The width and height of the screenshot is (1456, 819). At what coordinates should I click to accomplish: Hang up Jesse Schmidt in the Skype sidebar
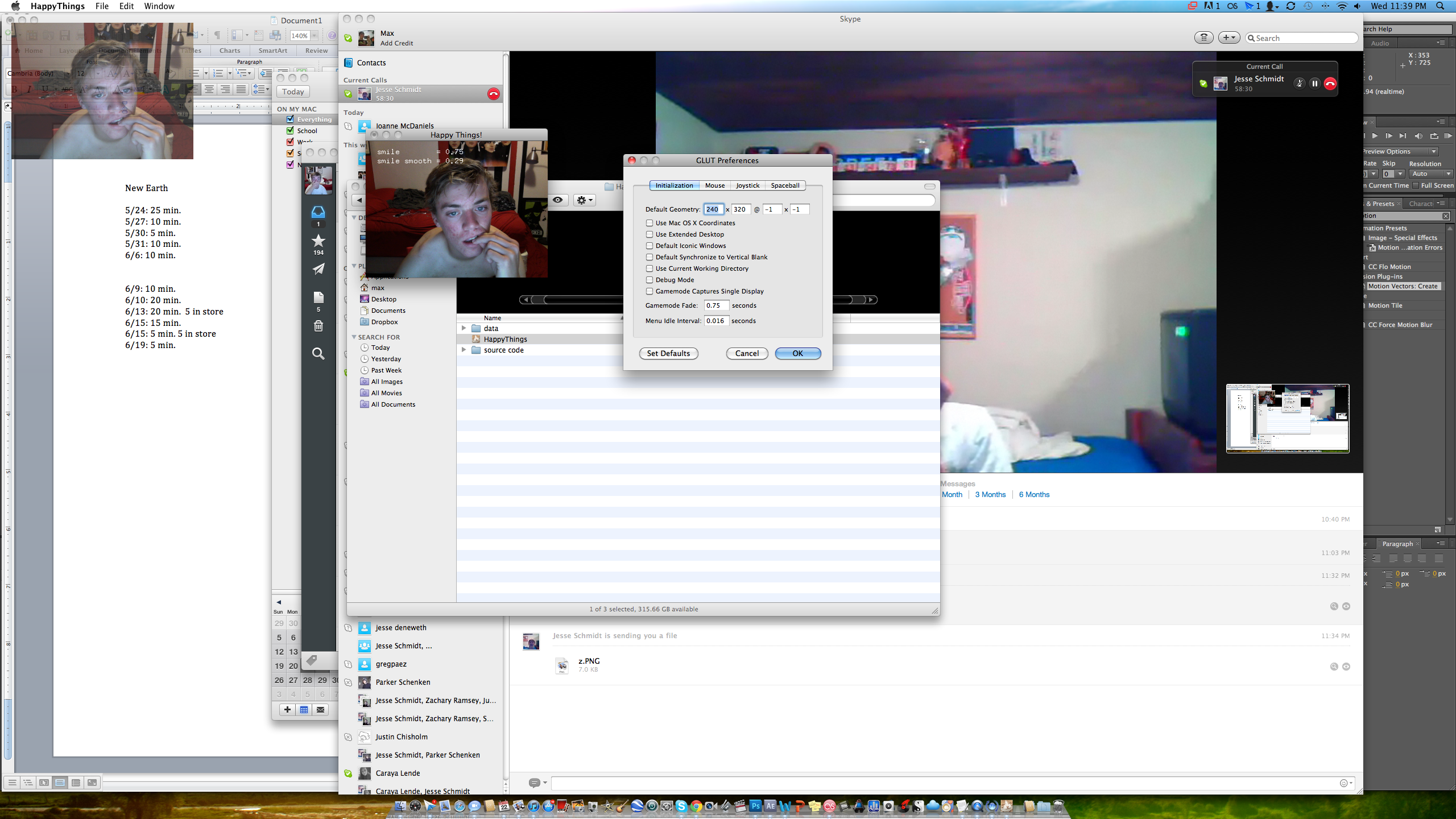[x=493, y=94]
